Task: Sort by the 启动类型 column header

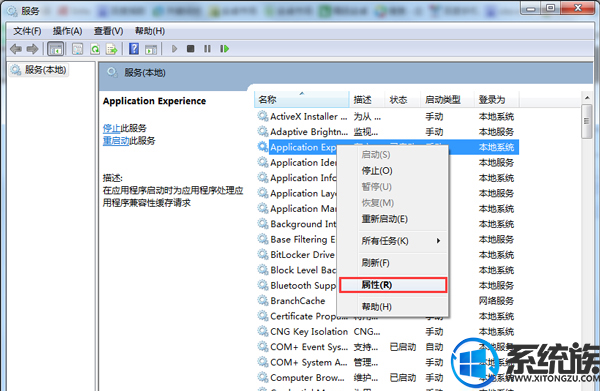Action: [x=447, y=99]
